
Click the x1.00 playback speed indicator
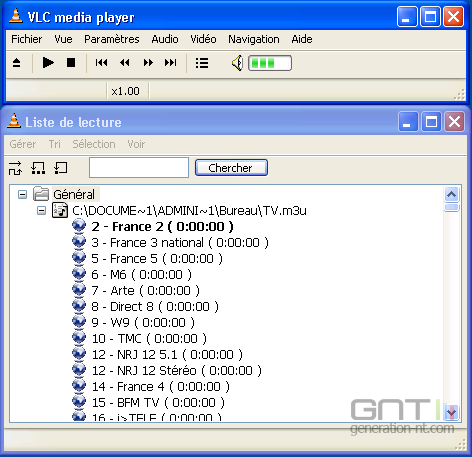[125, 91]
